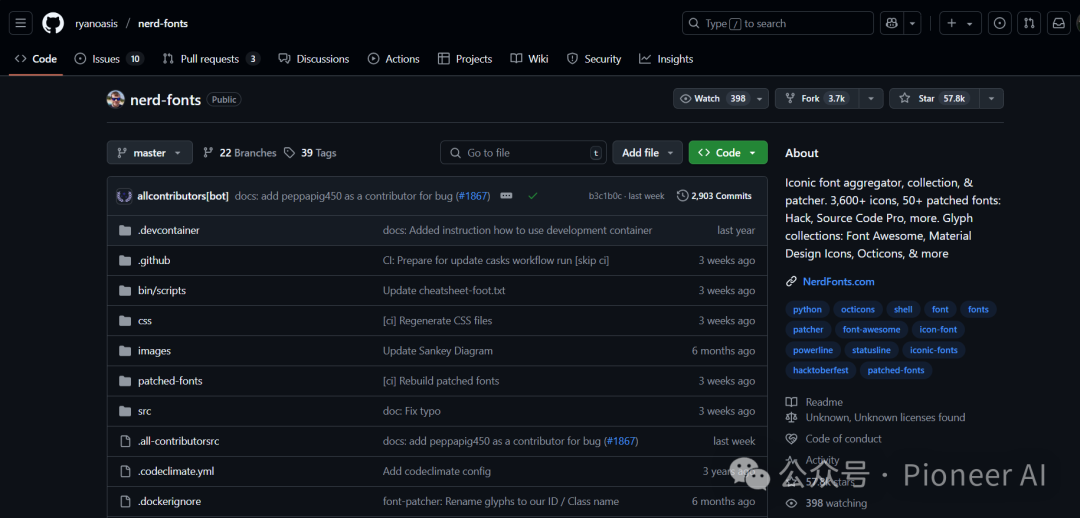The height and width of the screenshot is (518, 1080).
Task: Click the .dockerignore file icon
Action: click(x=125, y=501)
